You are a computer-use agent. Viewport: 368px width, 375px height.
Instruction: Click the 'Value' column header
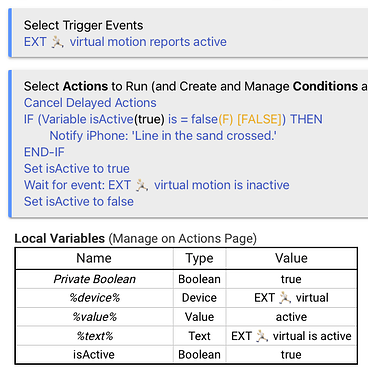pos(291,258)
